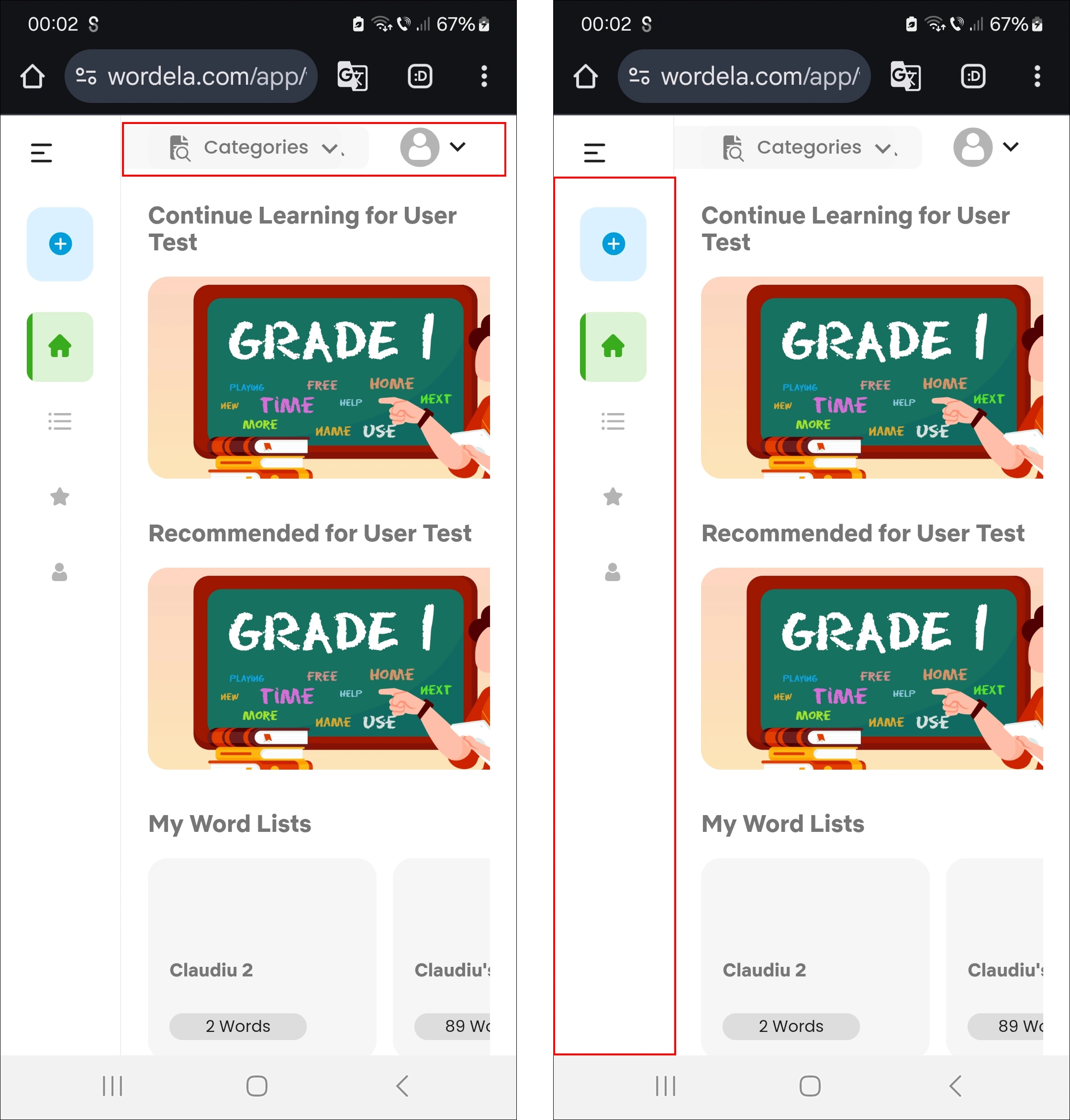1070x1120 pixels.
Task: Toggle the hamburger sidebar menu icon
Action: pyautogui.click(x=41, y=152)
